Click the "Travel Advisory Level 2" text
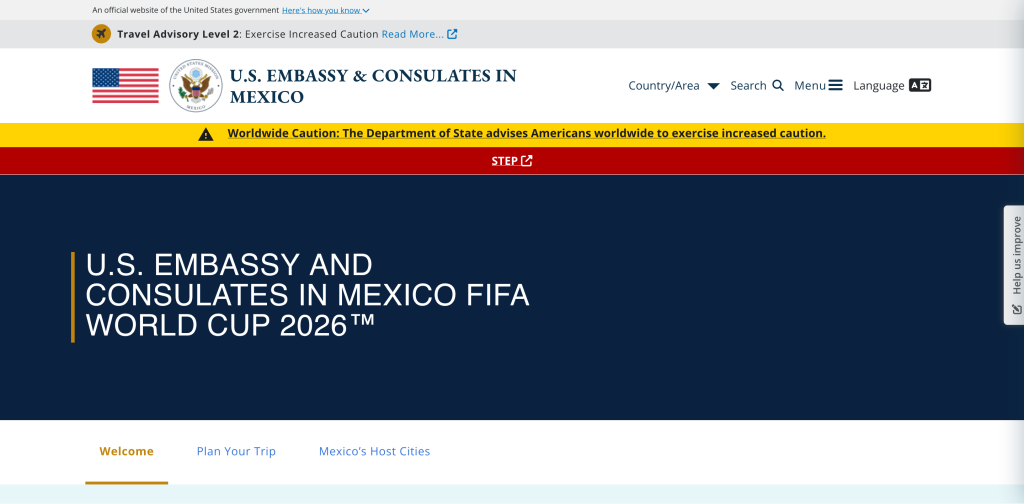Viewport: 1024px width, 504px height. (x=178, y=34)
